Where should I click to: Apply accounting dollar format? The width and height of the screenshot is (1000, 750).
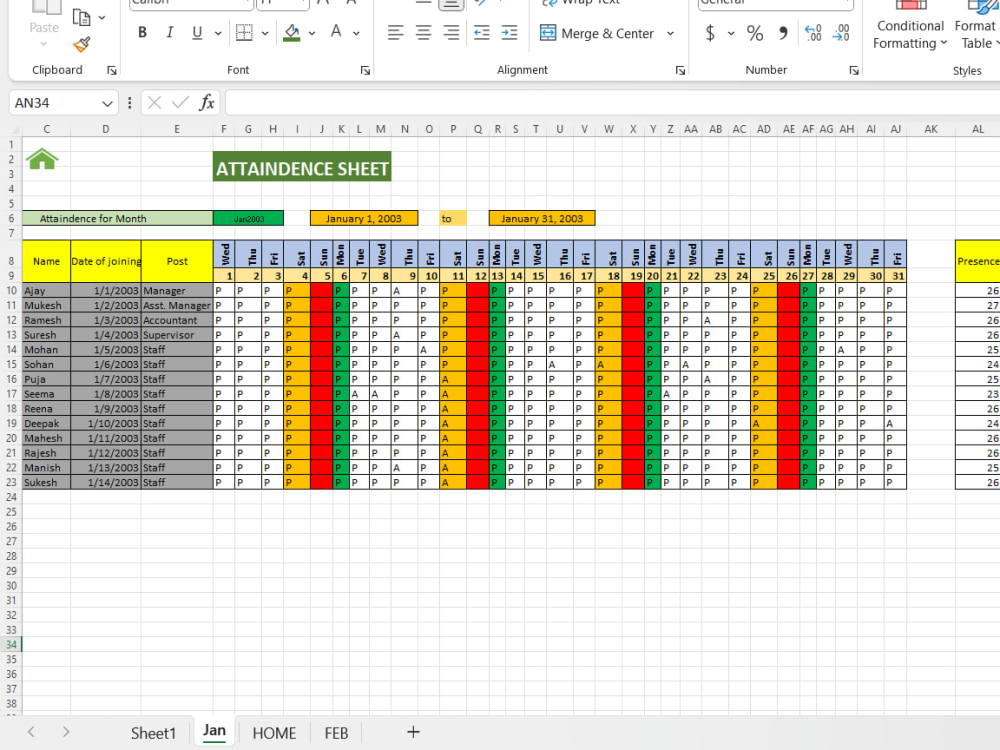(x=710, y=33)
